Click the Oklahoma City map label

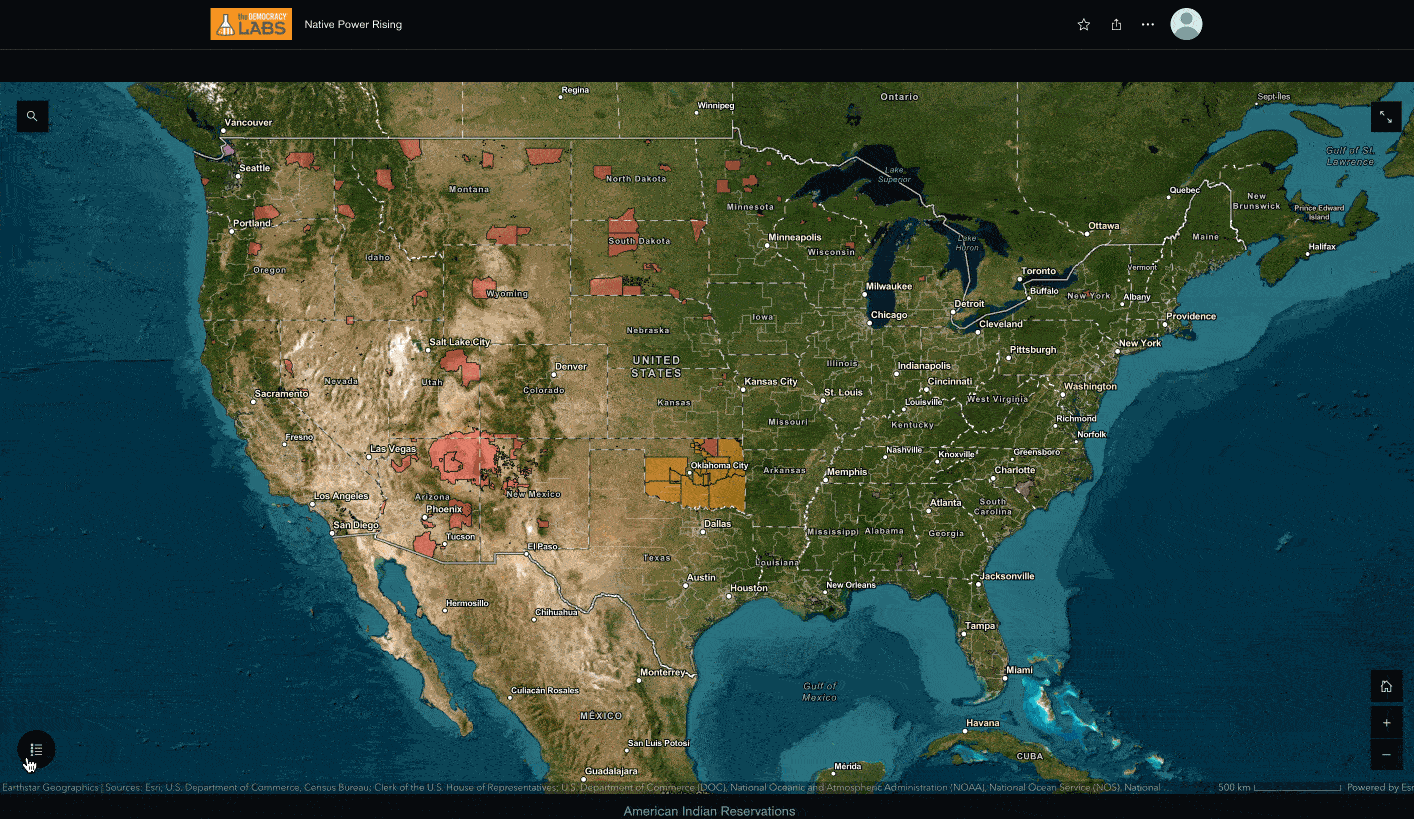click(720, 465)
